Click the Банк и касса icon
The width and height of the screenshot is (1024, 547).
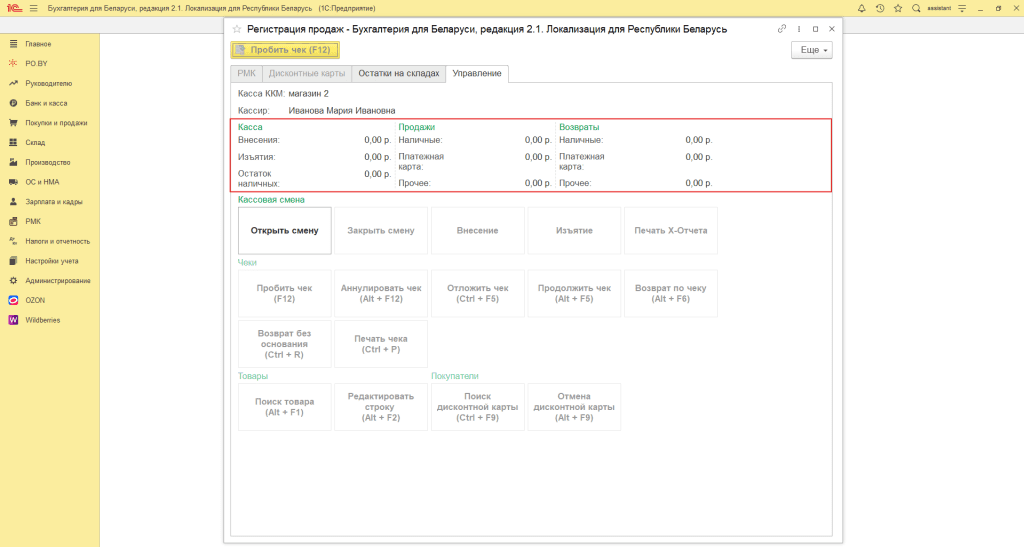click(x=13, y=103)
